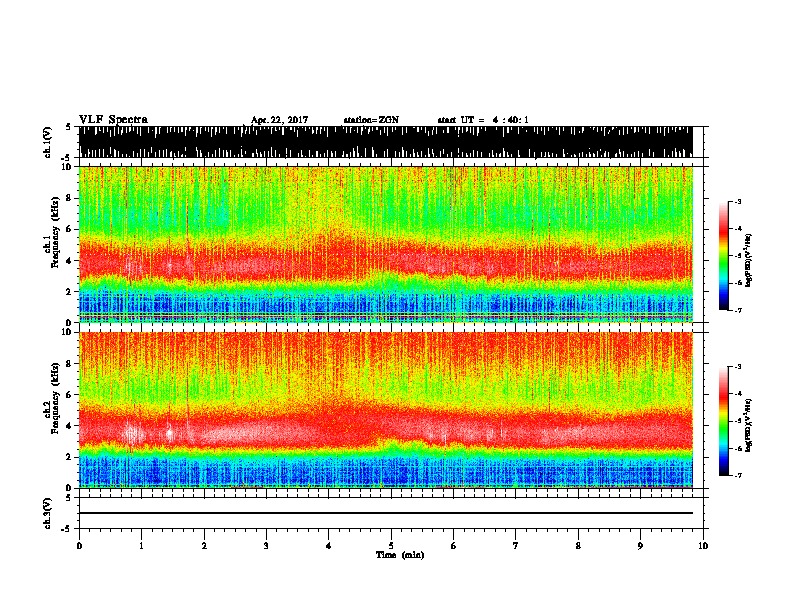The image size is (792, 612).
Task: Click the "-7" label on ch.2 colorbar
Action: click(738, 475)
